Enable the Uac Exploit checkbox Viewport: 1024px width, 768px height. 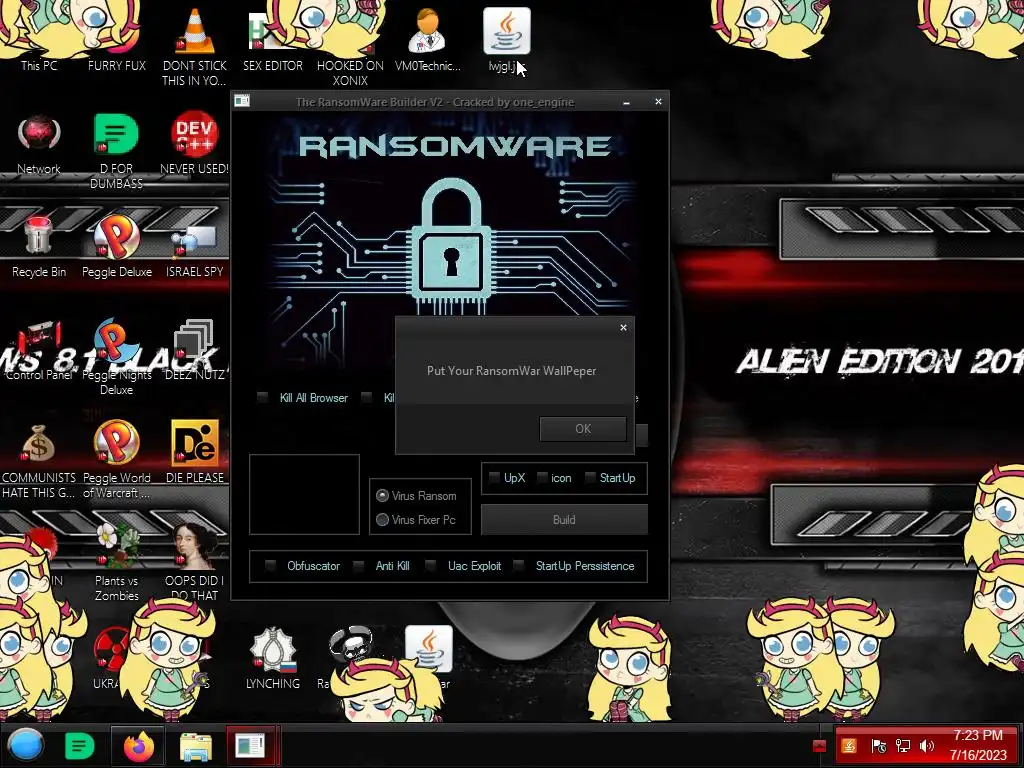point(430,566)
